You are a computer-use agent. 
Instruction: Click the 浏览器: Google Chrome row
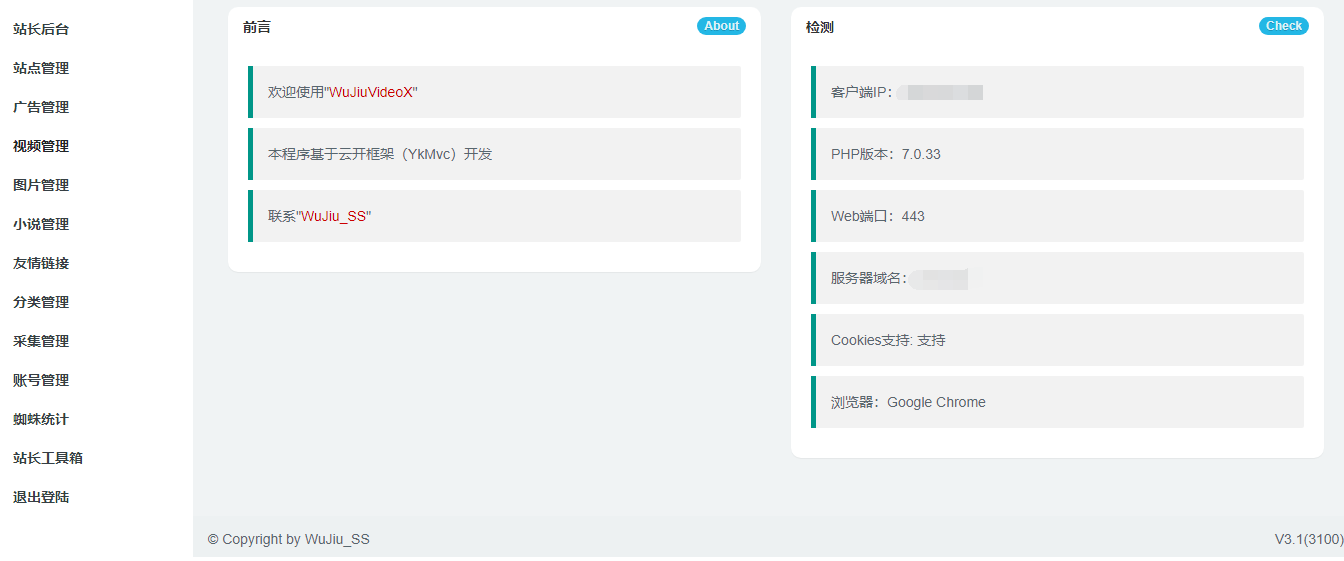click(x=1057, y=402)
